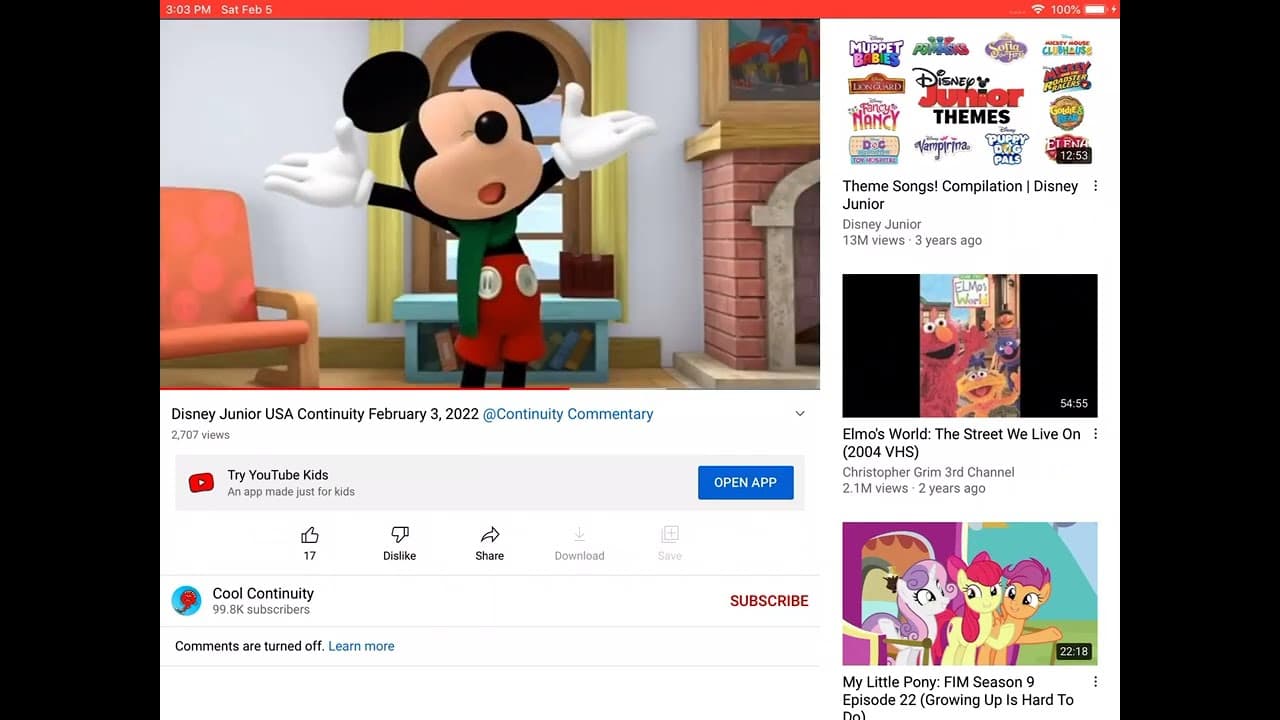1280x720 pixels.
Task: Open options menu for My Little Pony video
Action: click(x=1095, y=682)
